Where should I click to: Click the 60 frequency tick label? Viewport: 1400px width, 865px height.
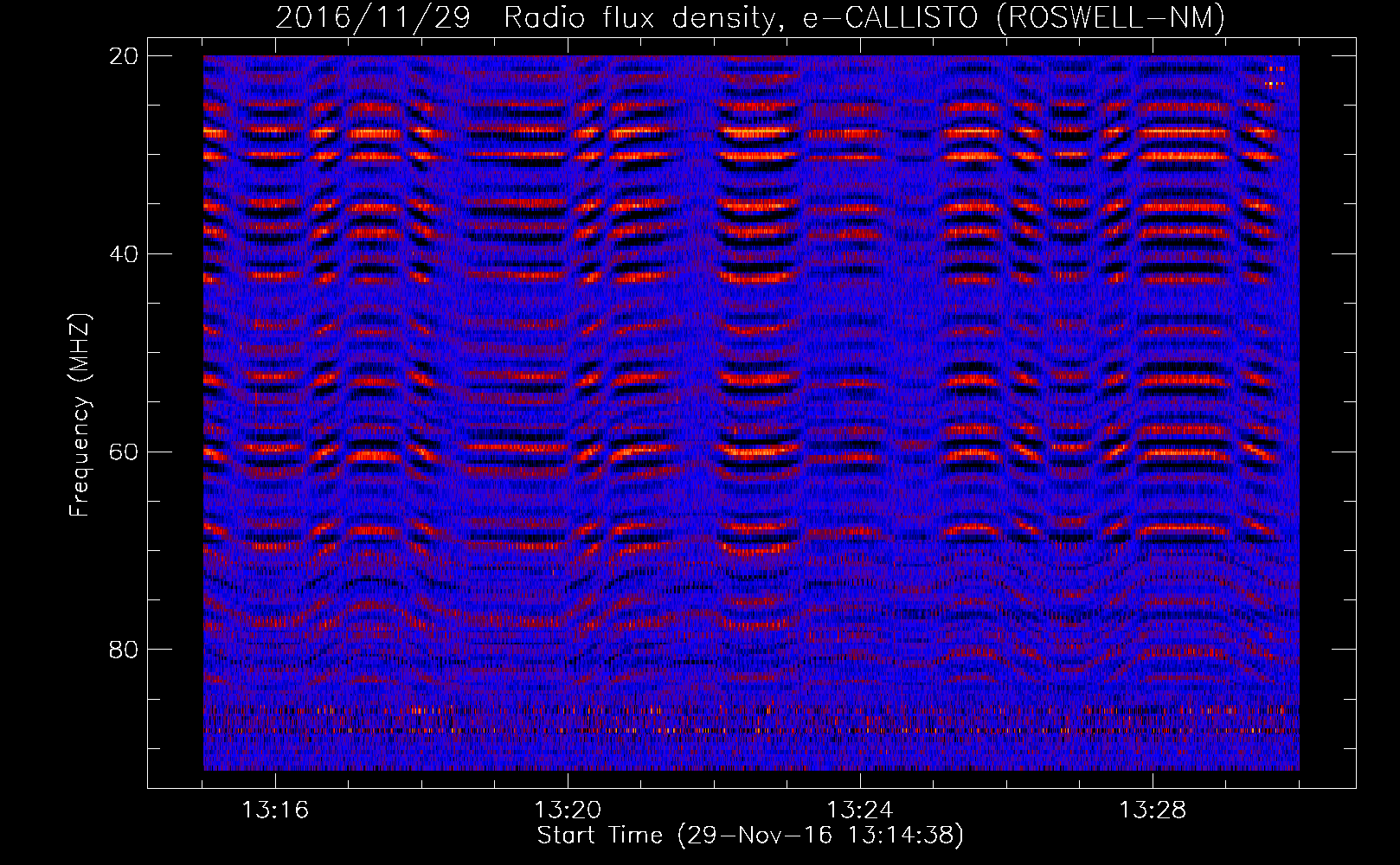(x=124, y=452)
